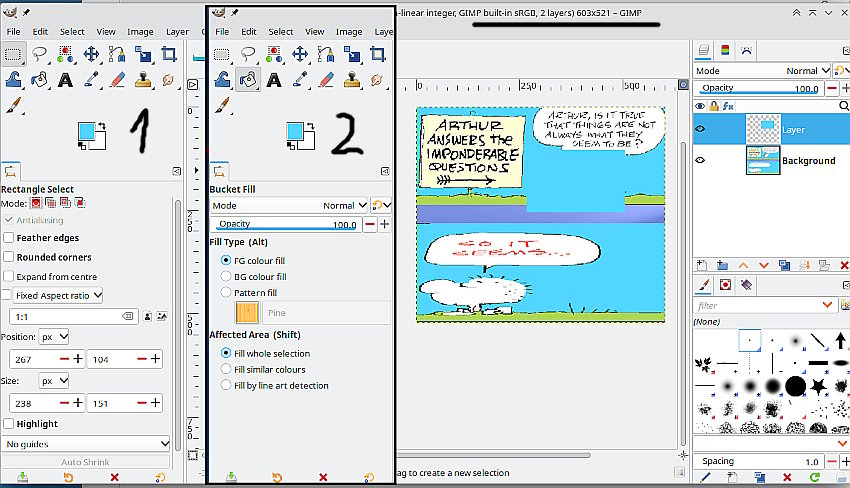Set Rectangle Select mode to add to selection
Screen dimensions: 850x488
[x=50, y=203]
